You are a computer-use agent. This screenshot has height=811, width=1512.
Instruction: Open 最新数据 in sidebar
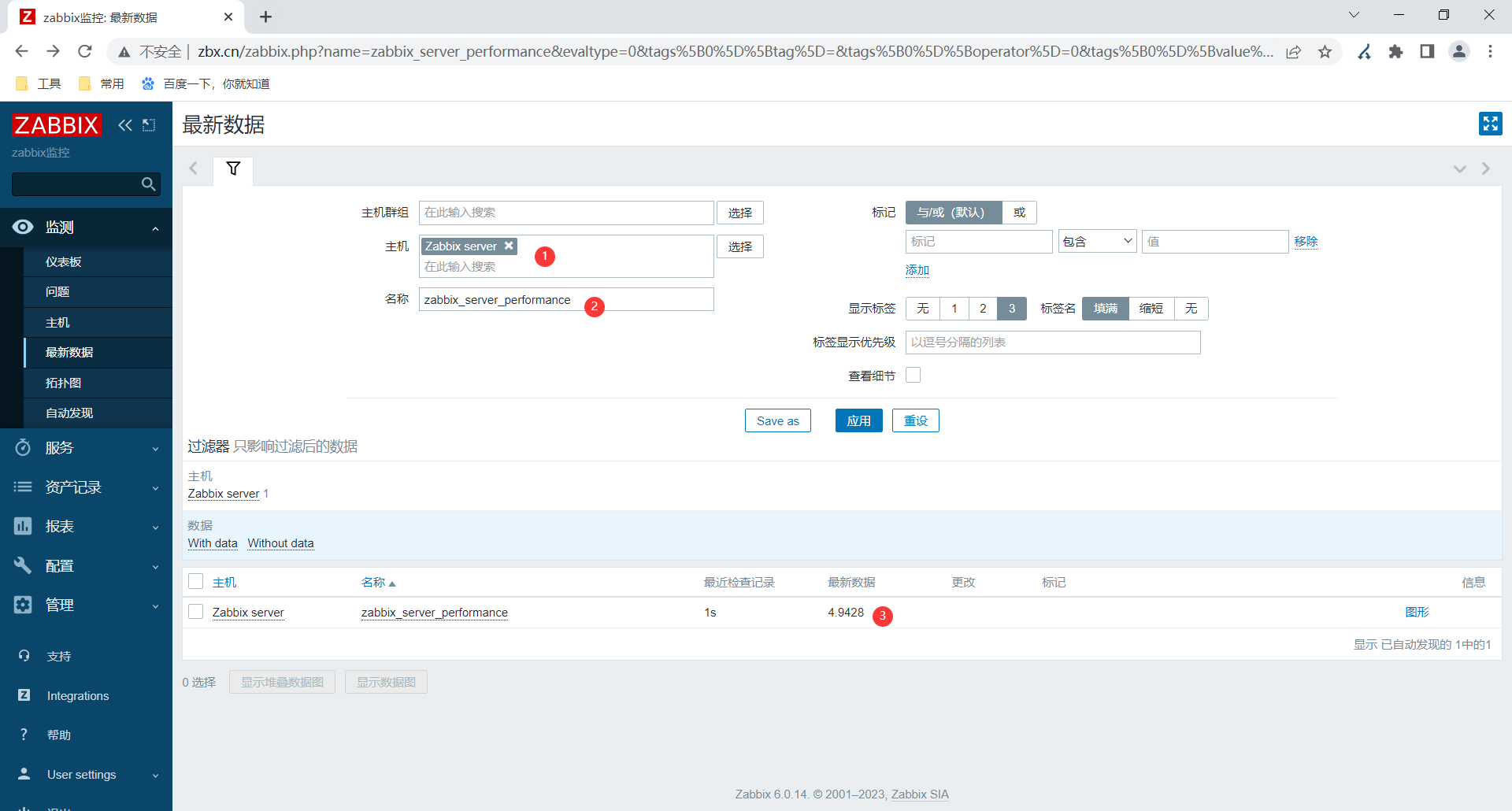tap(98, 353)
